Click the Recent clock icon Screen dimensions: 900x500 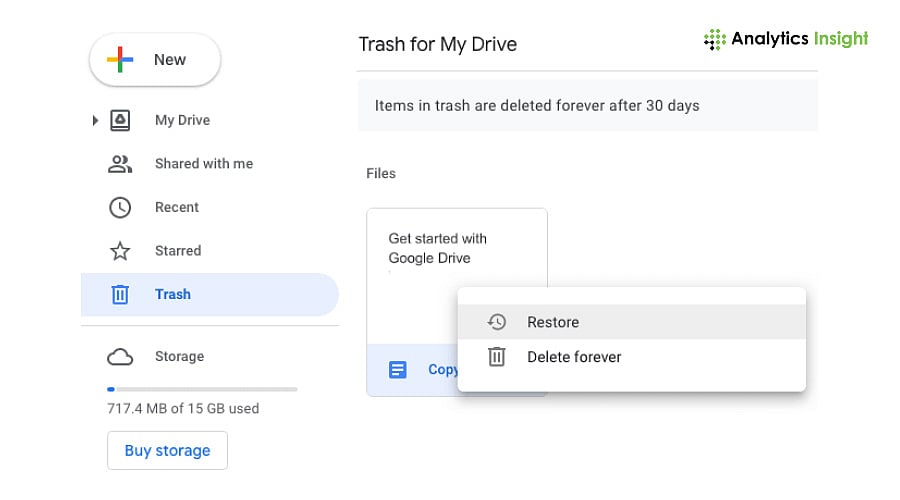click(120, 208)
